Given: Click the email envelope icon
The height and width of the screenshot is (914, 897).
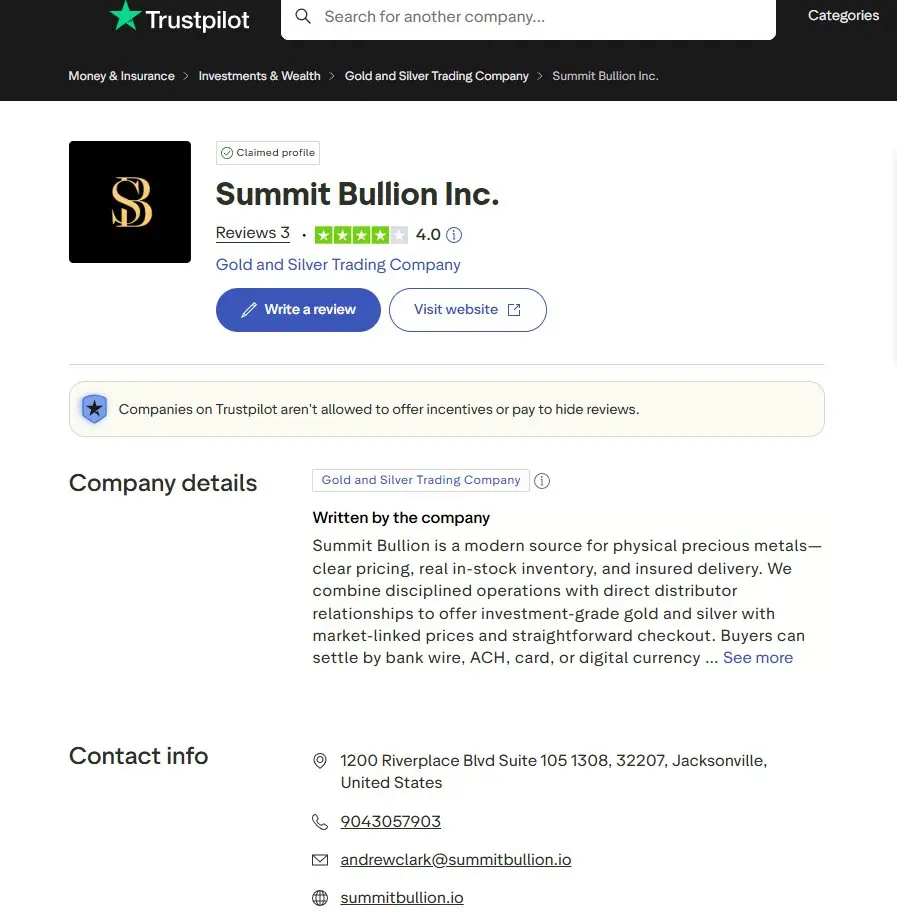Looking at the screenshot, I should click(320, 860).
